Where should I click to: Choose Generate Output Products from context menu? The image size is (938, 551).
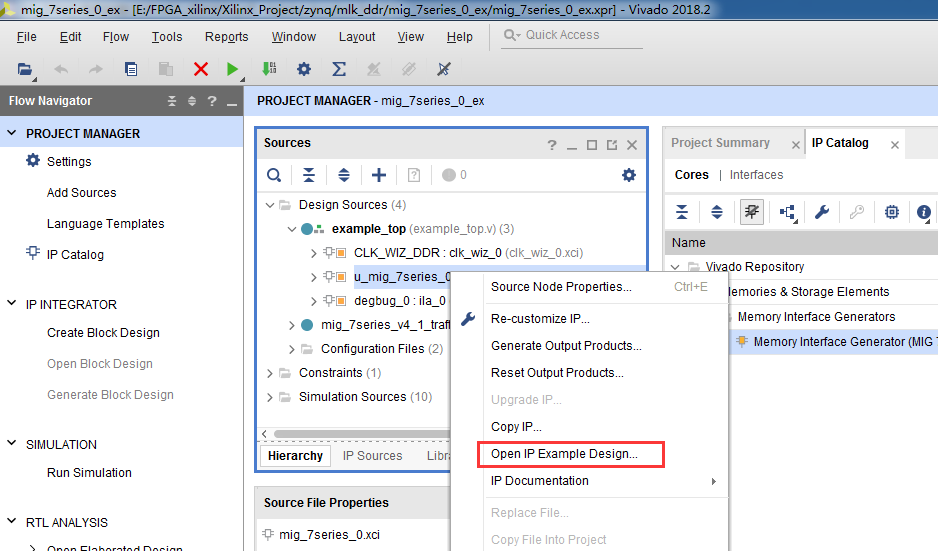[x=566, y=346]
